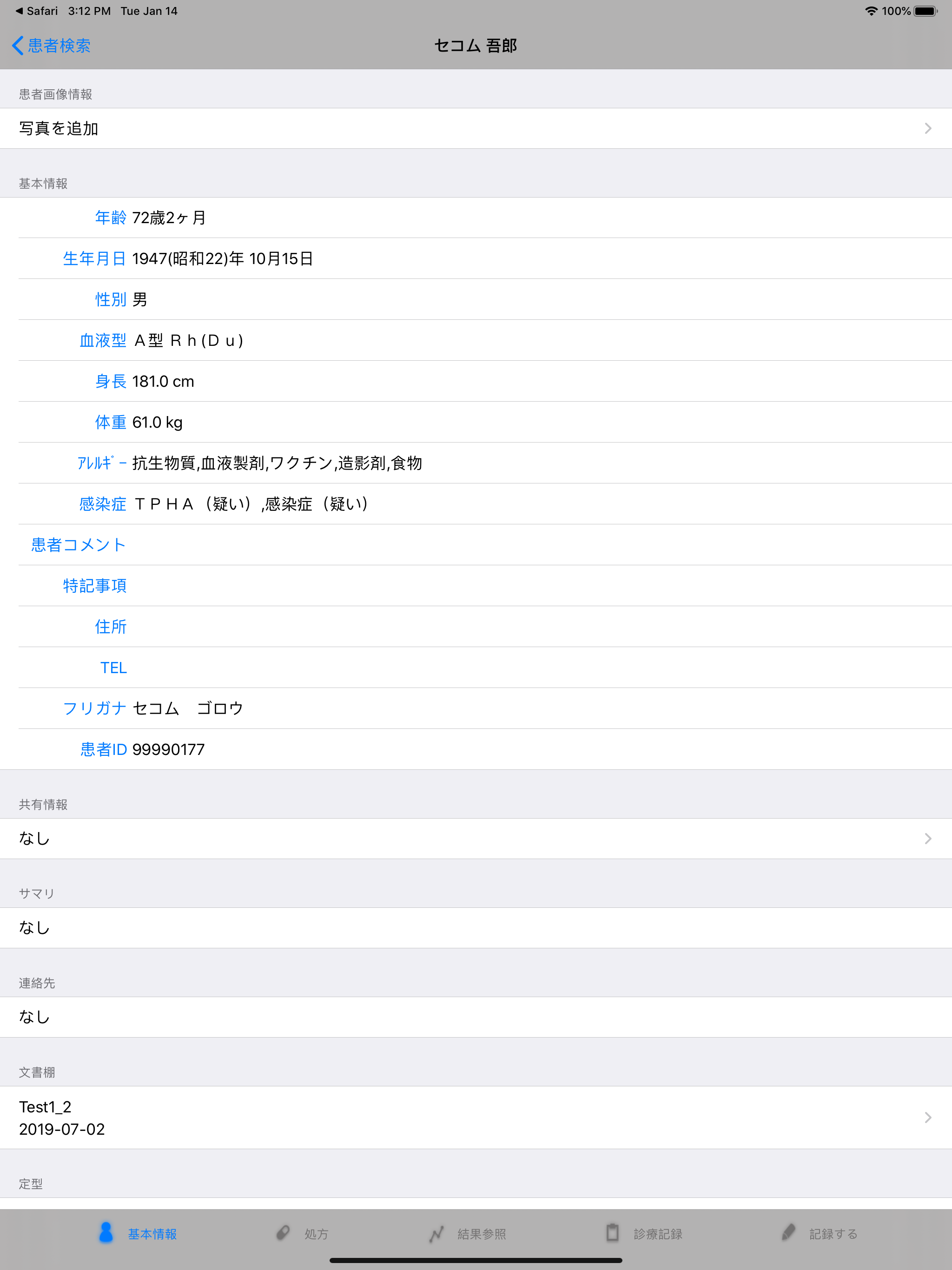Select the 特記事項 row label
This screenshot has height=1270, width=952.
click(95, 586)
